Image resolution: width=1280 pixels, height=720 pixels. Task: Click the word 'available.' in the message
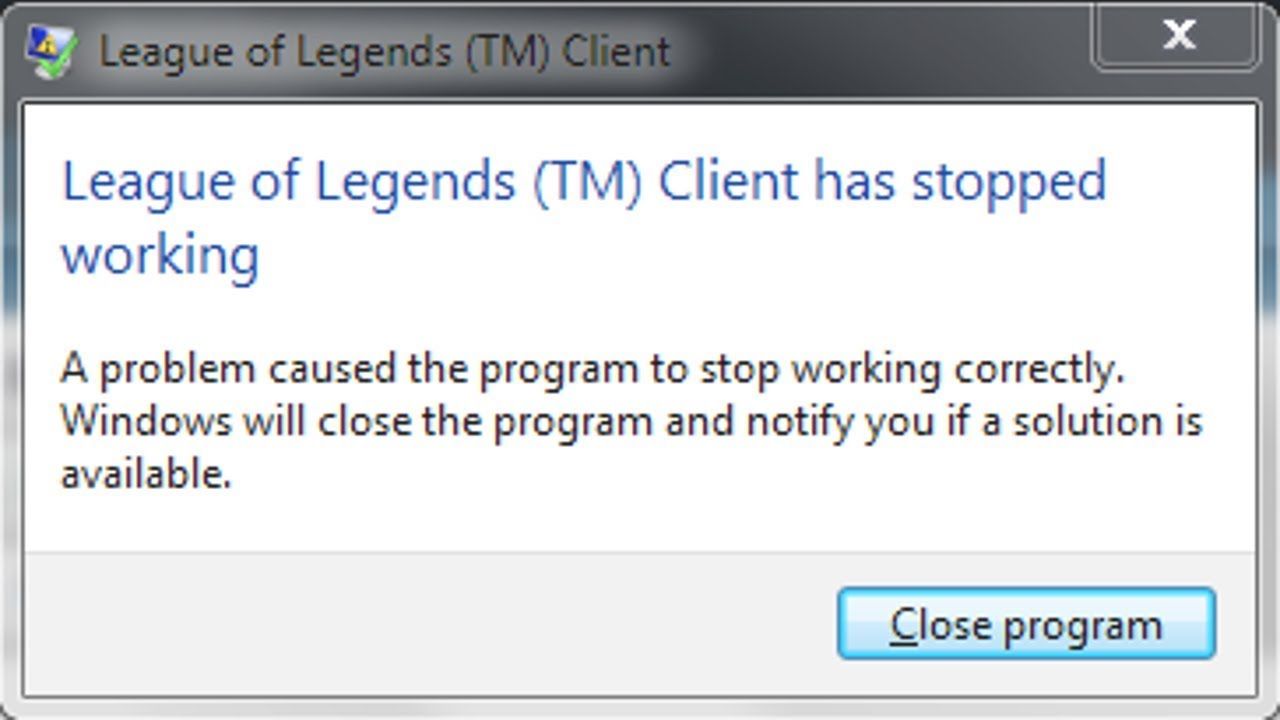click(146, 473)
